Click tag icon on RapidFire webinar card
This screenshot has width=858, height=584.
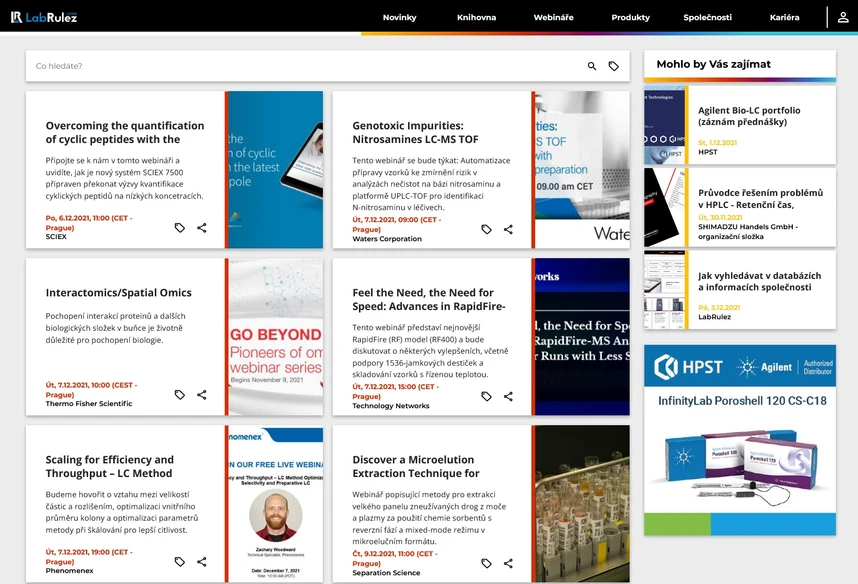(486, 396)
